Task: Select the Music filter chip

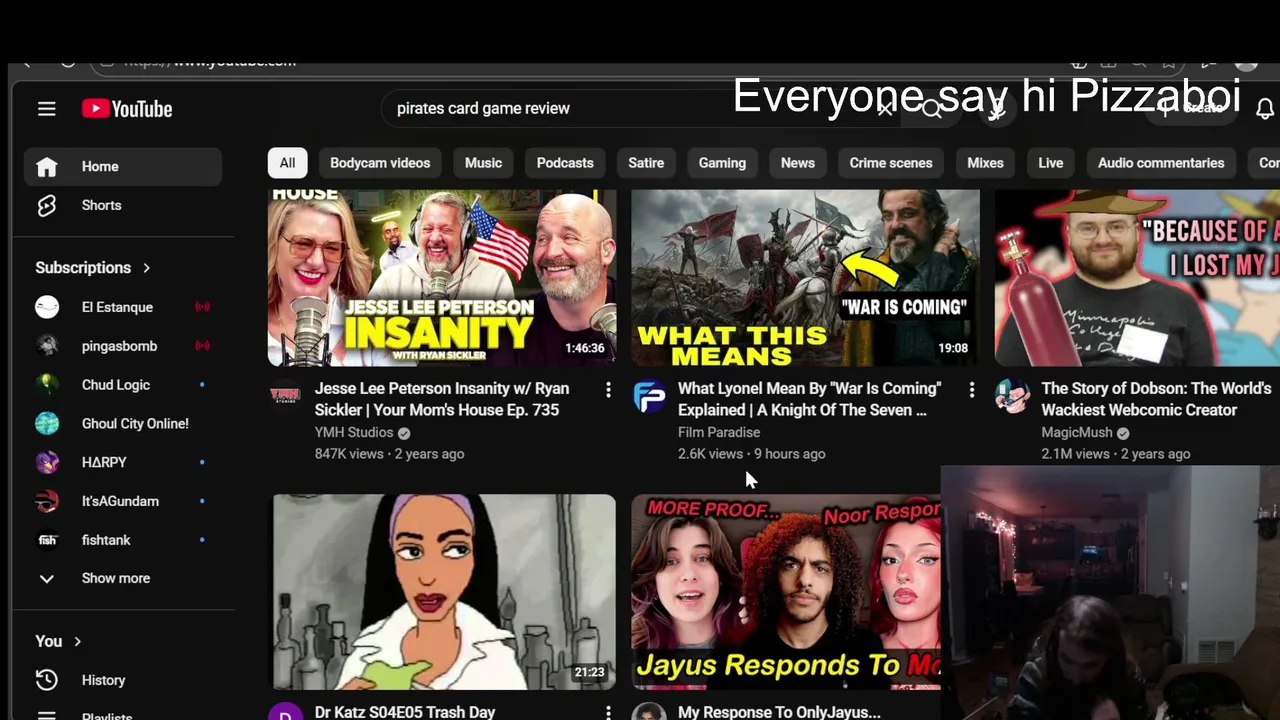Action: [x=483, y=163]
